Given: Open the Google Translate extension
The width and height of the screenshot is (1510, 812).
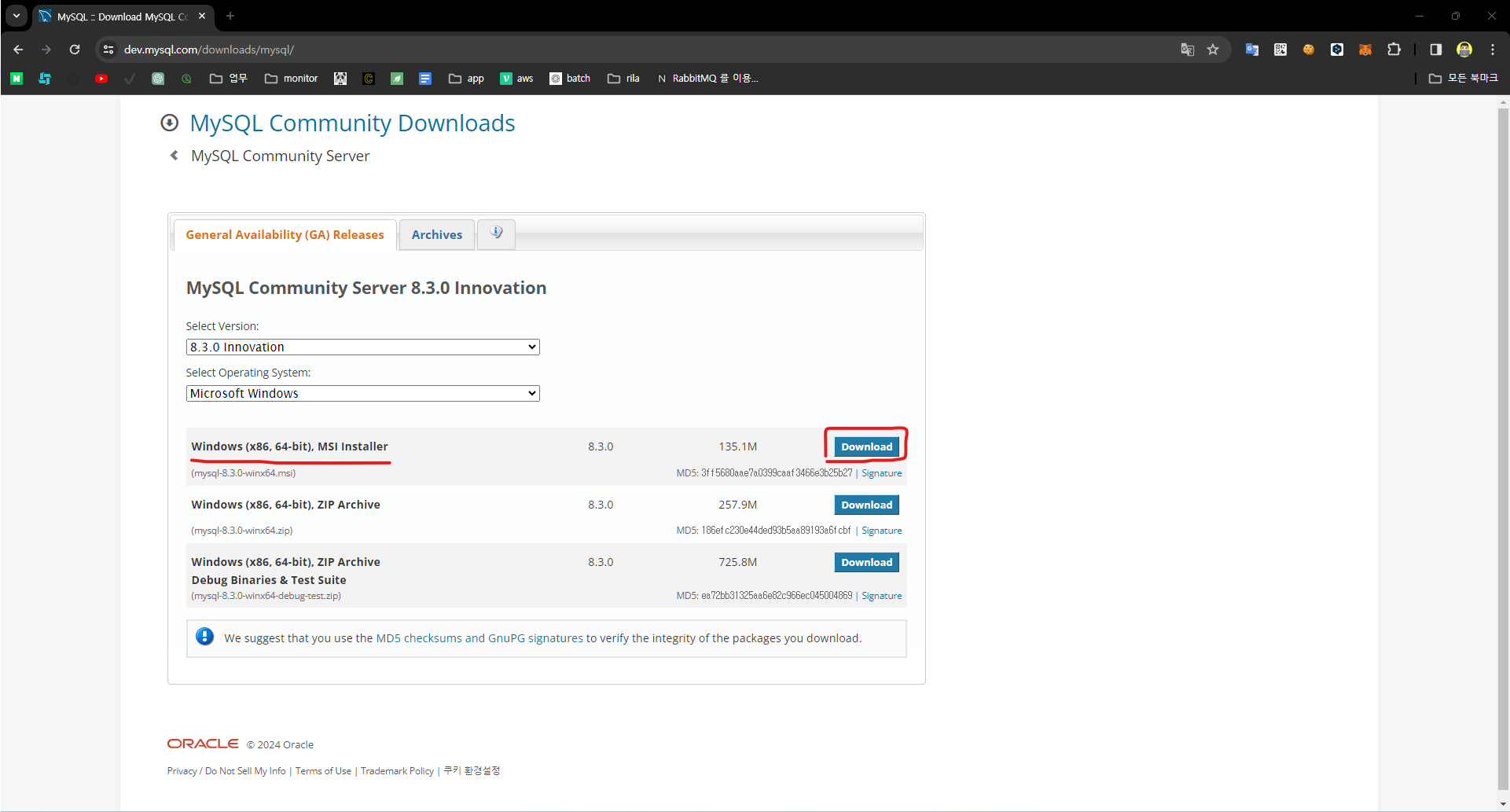Looking at the screenshot, I should [1252, 50].
